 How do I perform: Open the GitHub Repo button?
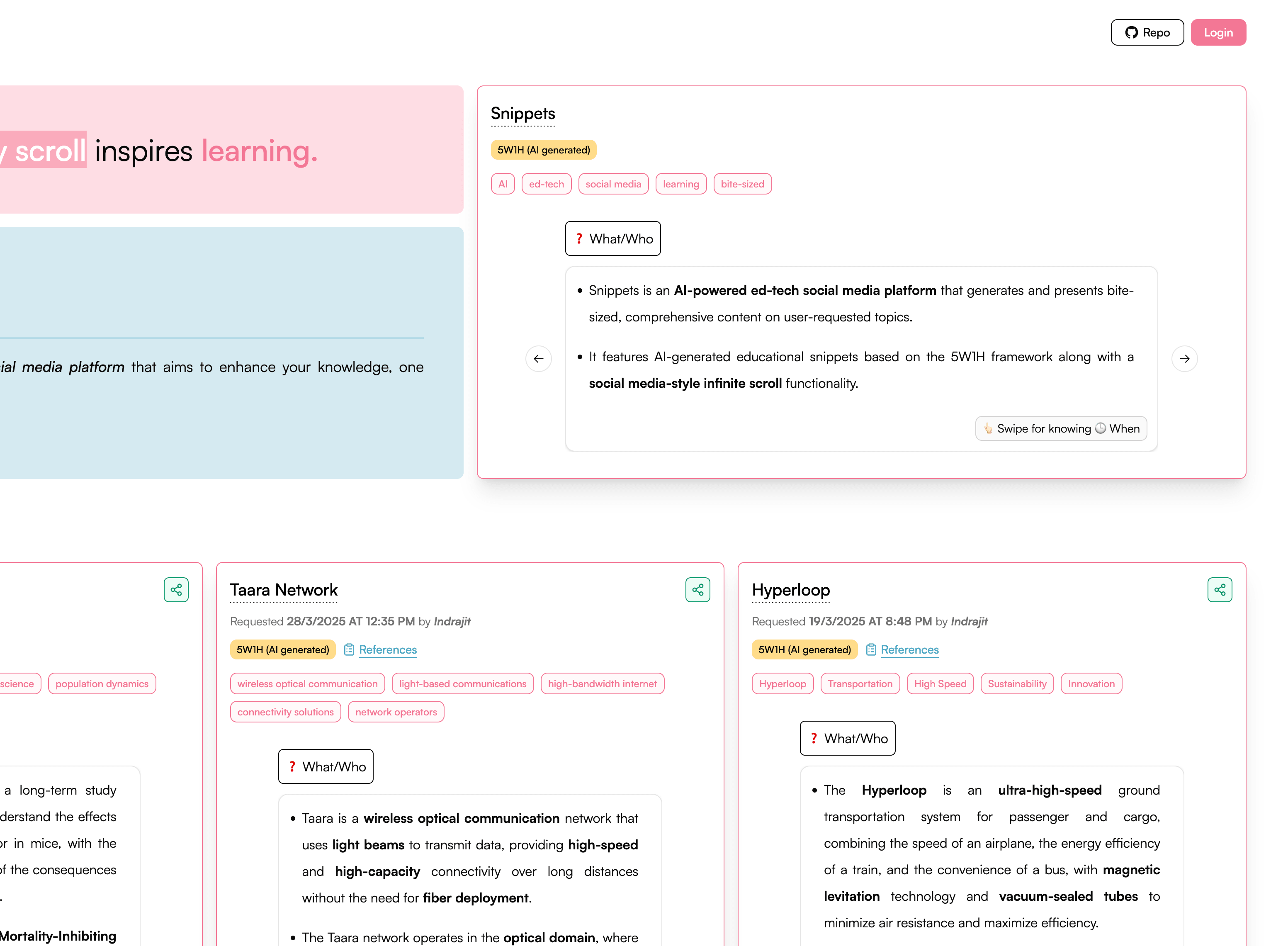pyautogui.click(x=1147, y=33)
